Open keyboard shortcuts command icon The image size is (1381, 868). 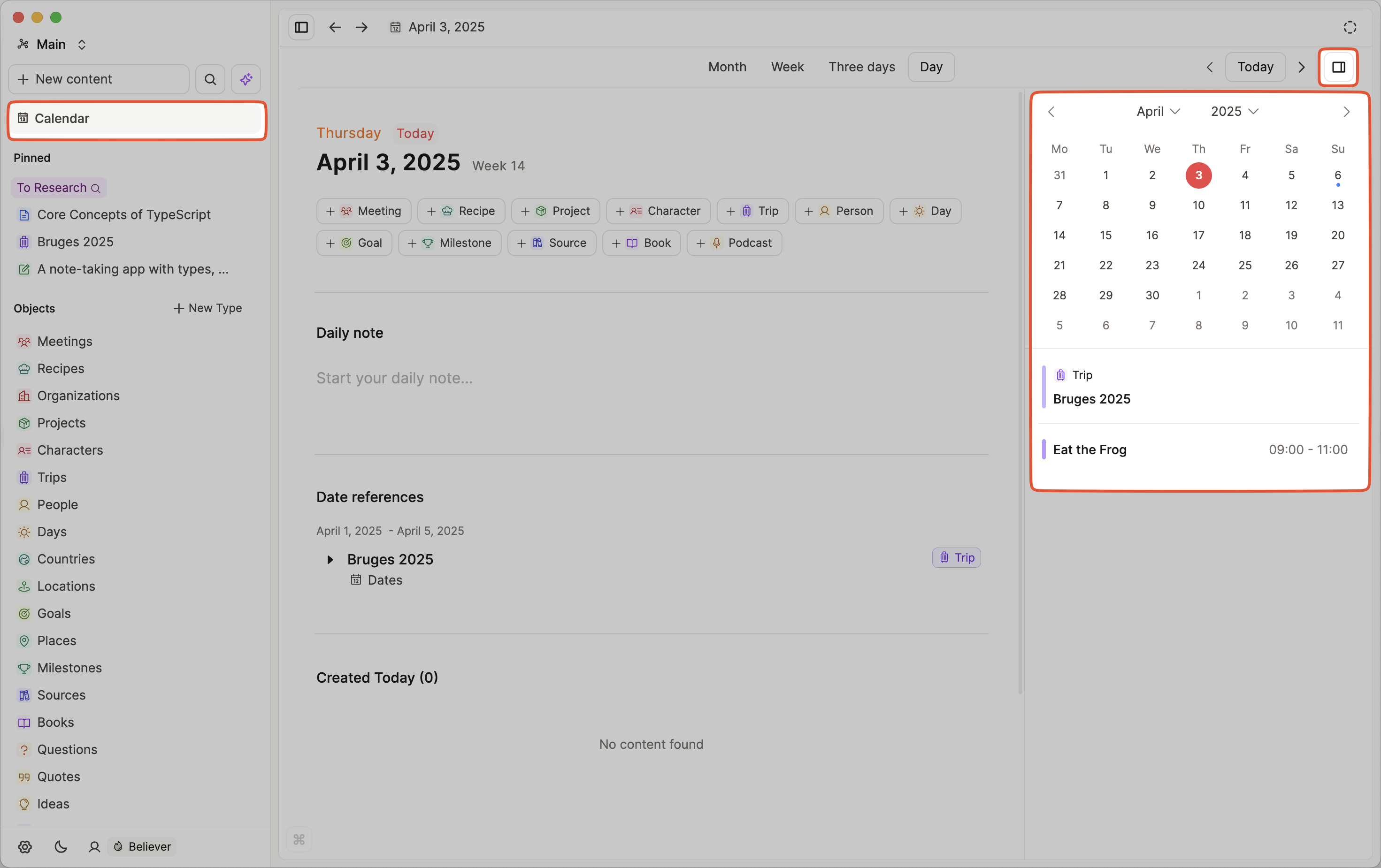pos(299,839)
